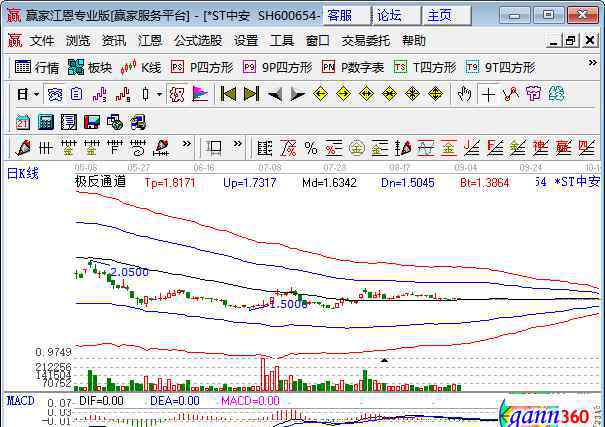Click yellow diamond horizontal compress icon

389,94
